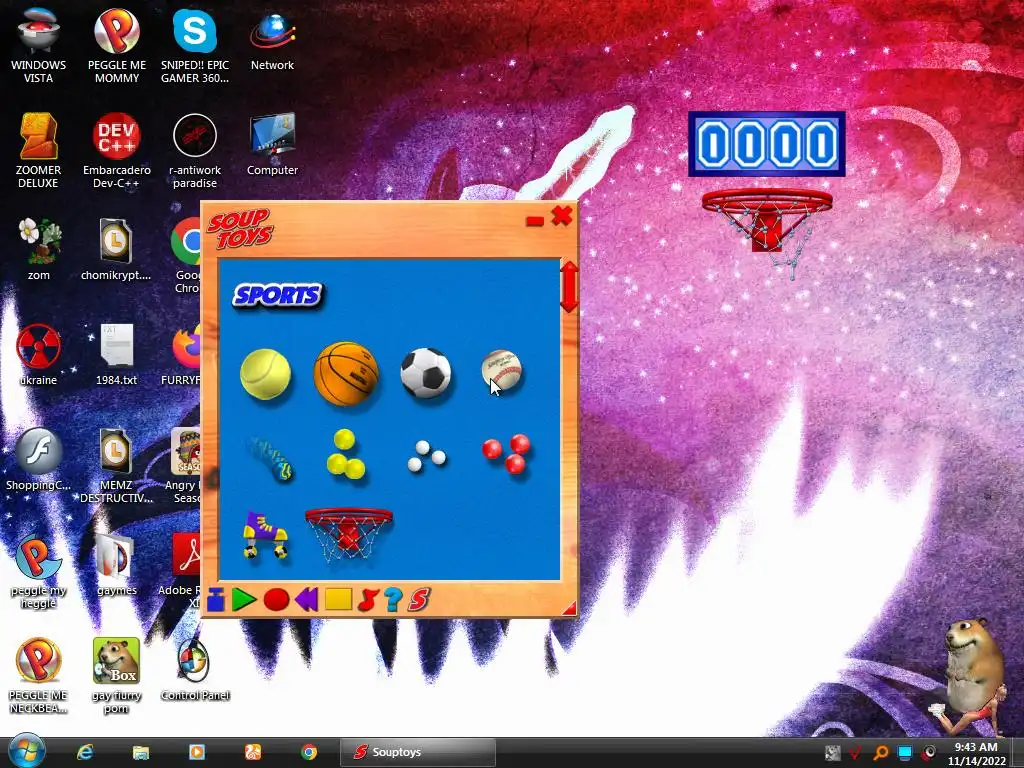This screenshot has height=768, width=1024.
Task: Select the basketball in Sports toys
Action: [x=346, y=373]
